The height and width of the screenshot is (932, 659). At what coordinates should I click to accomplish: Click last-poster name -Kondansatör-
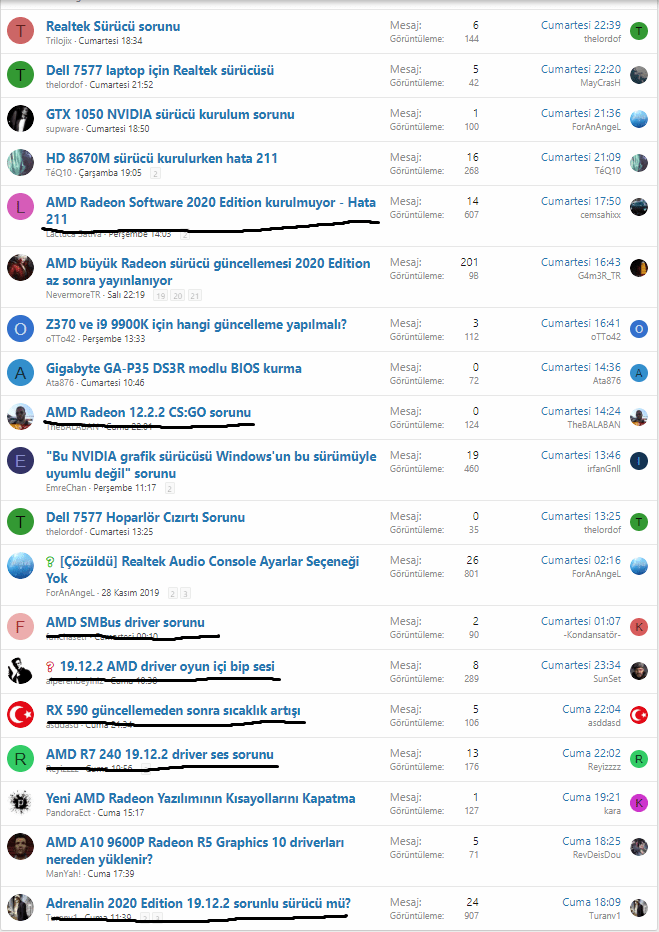coord(592,635)
